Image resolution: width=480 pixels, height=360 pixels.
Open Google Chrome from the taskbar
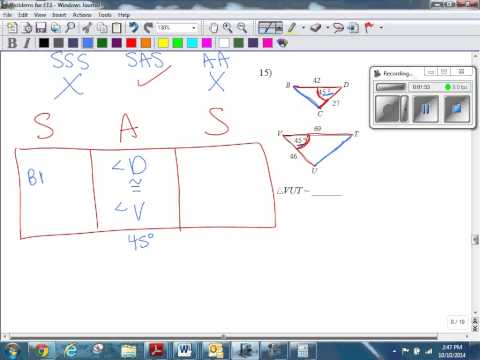pos(42,351)
